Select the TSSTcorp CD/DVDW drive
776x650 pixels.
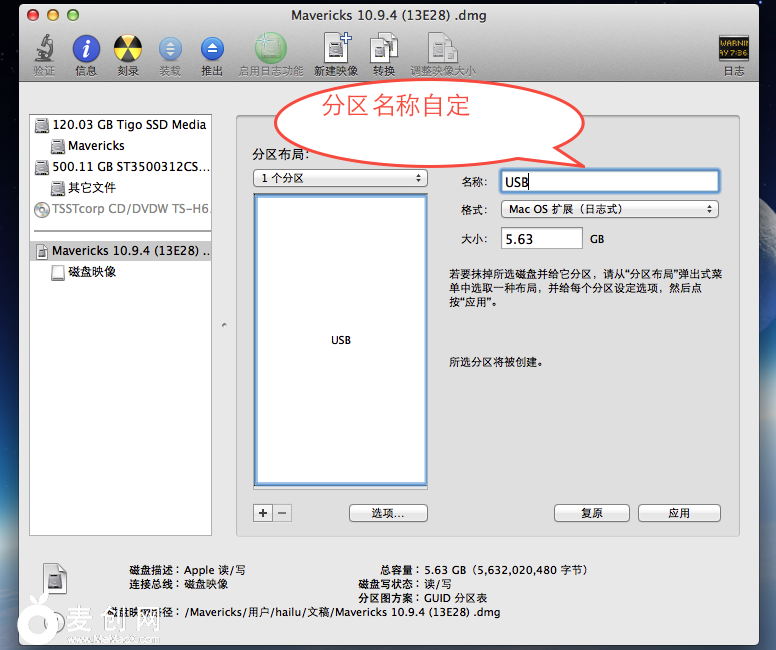pyautogui.click(x=121, y=209)
